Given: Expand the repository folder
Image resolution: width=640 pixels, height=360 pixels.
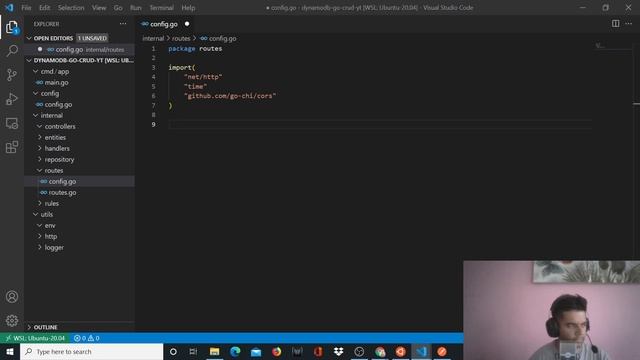Looking at the screenshot, I should tap(40, 159).
